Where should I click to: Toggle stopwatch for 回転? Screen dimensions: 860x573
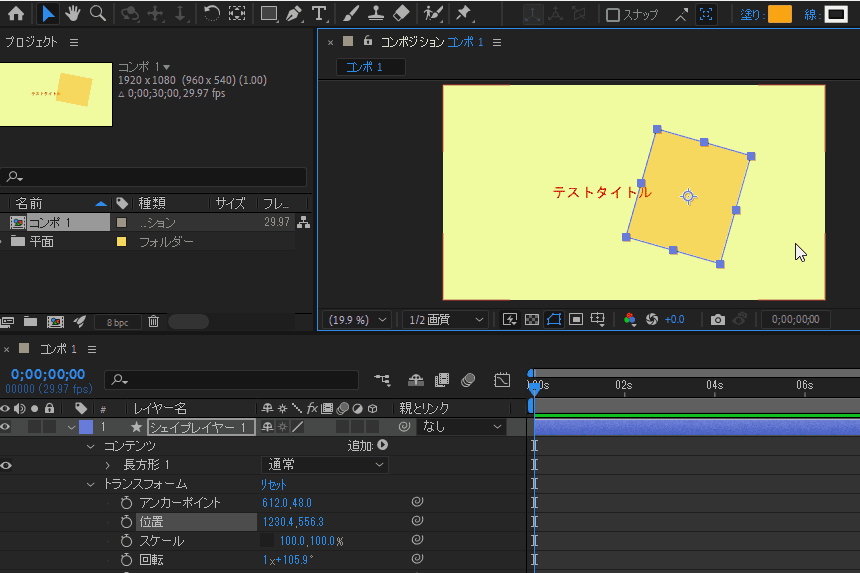click(x=126, y=560)
